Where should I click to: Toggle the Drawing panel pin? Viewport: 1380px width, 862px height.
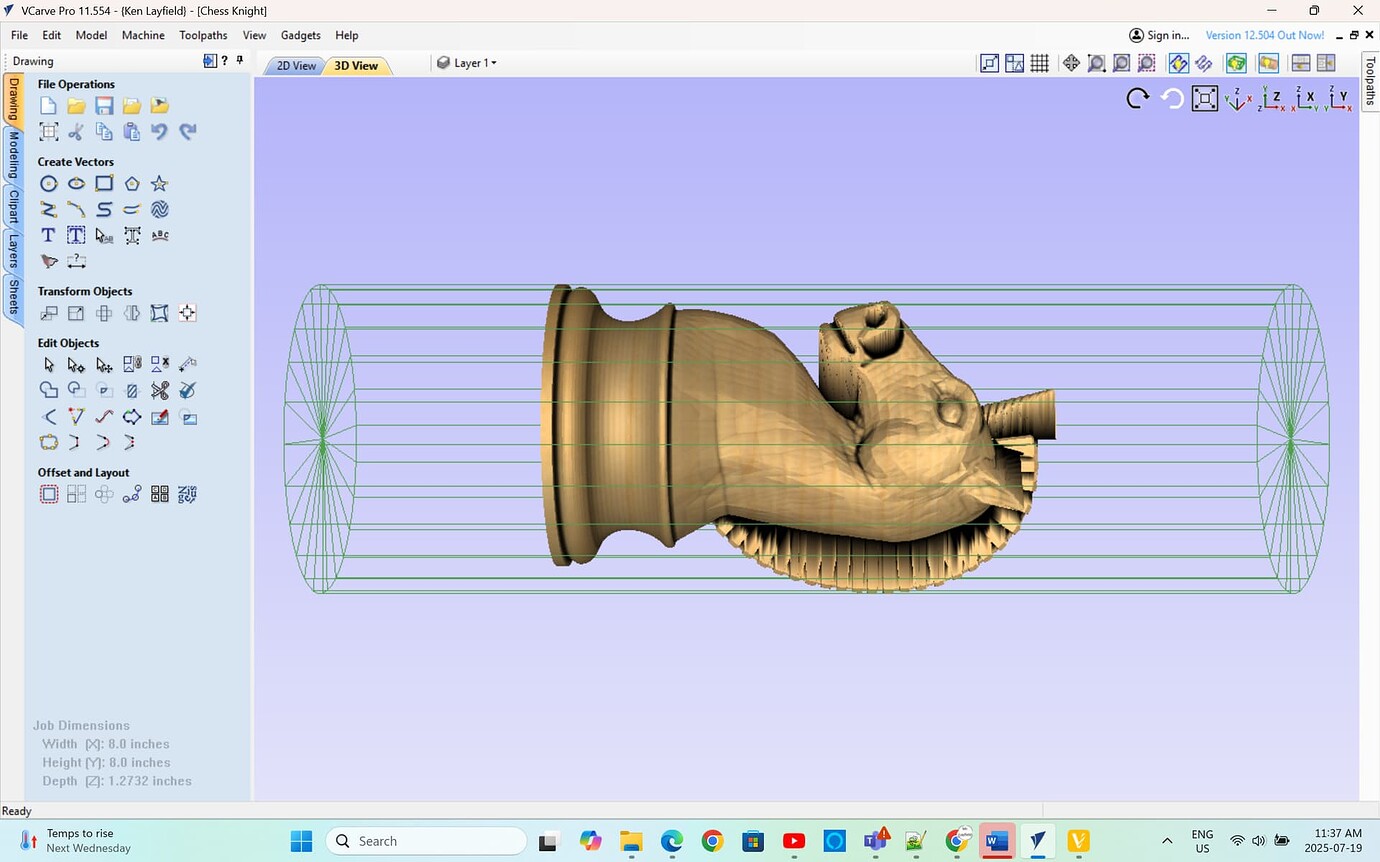click(239, 60)
